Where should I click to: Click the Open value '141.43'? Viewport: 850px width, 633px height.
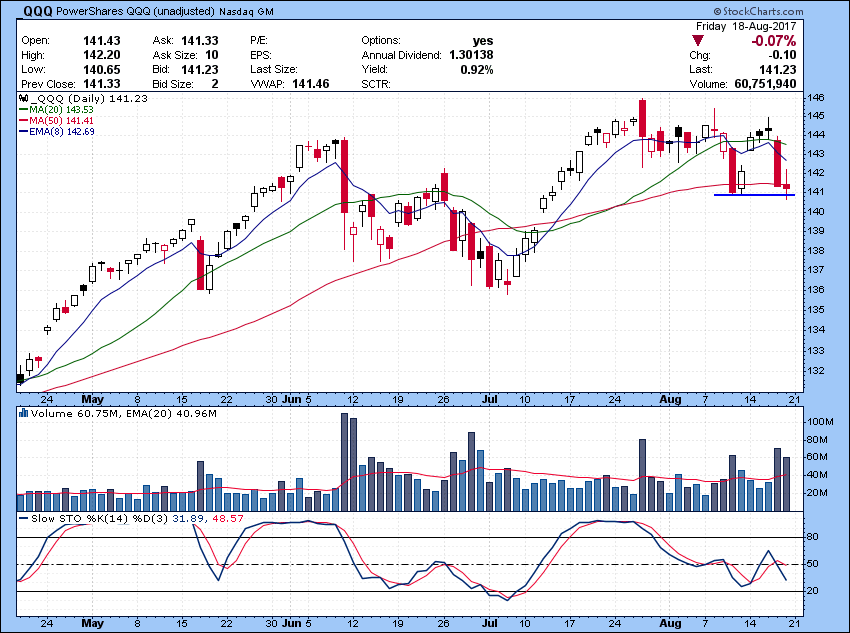tap(102, 41)
